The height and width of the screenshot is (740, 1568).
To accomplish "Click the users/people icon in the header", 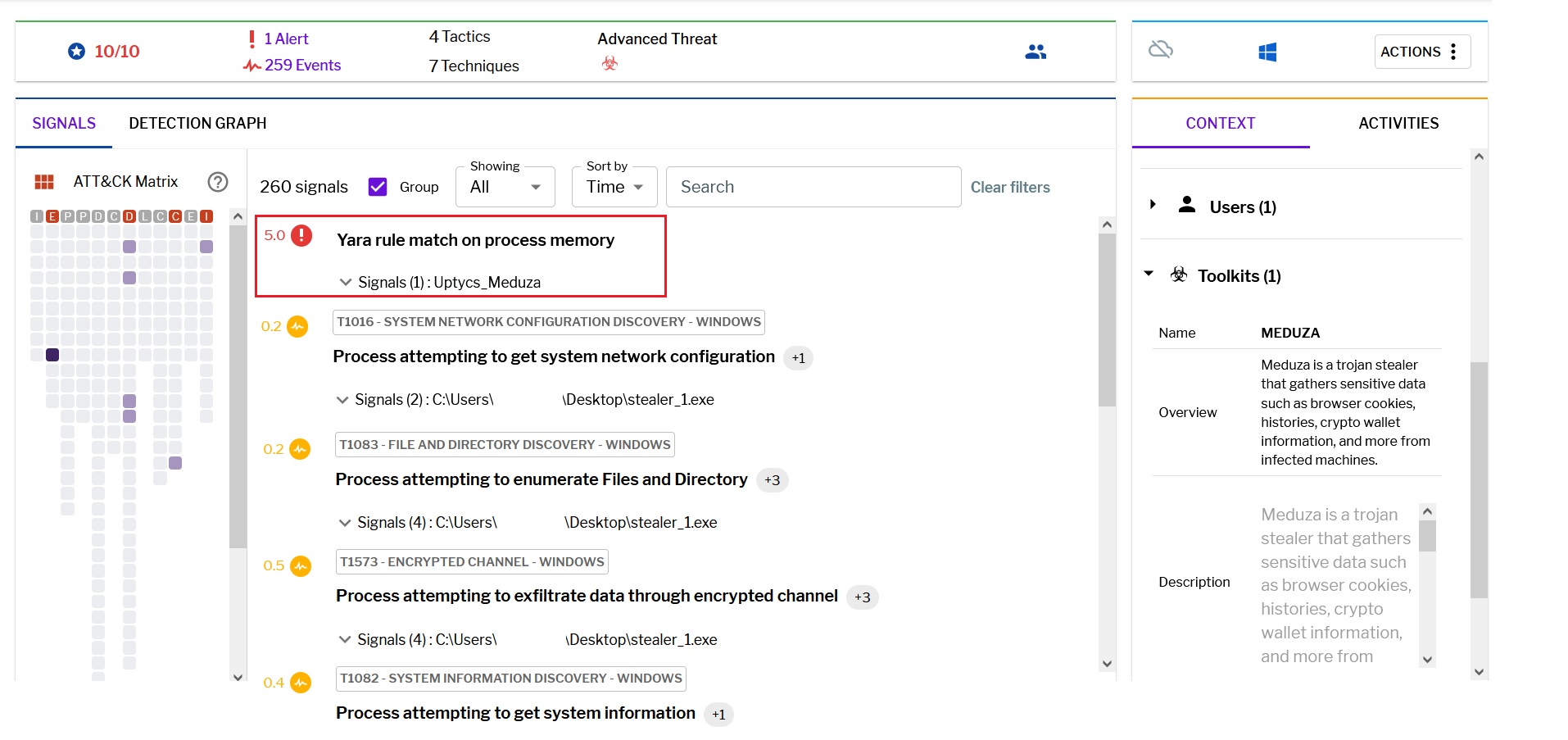I will pos(1035,51).
